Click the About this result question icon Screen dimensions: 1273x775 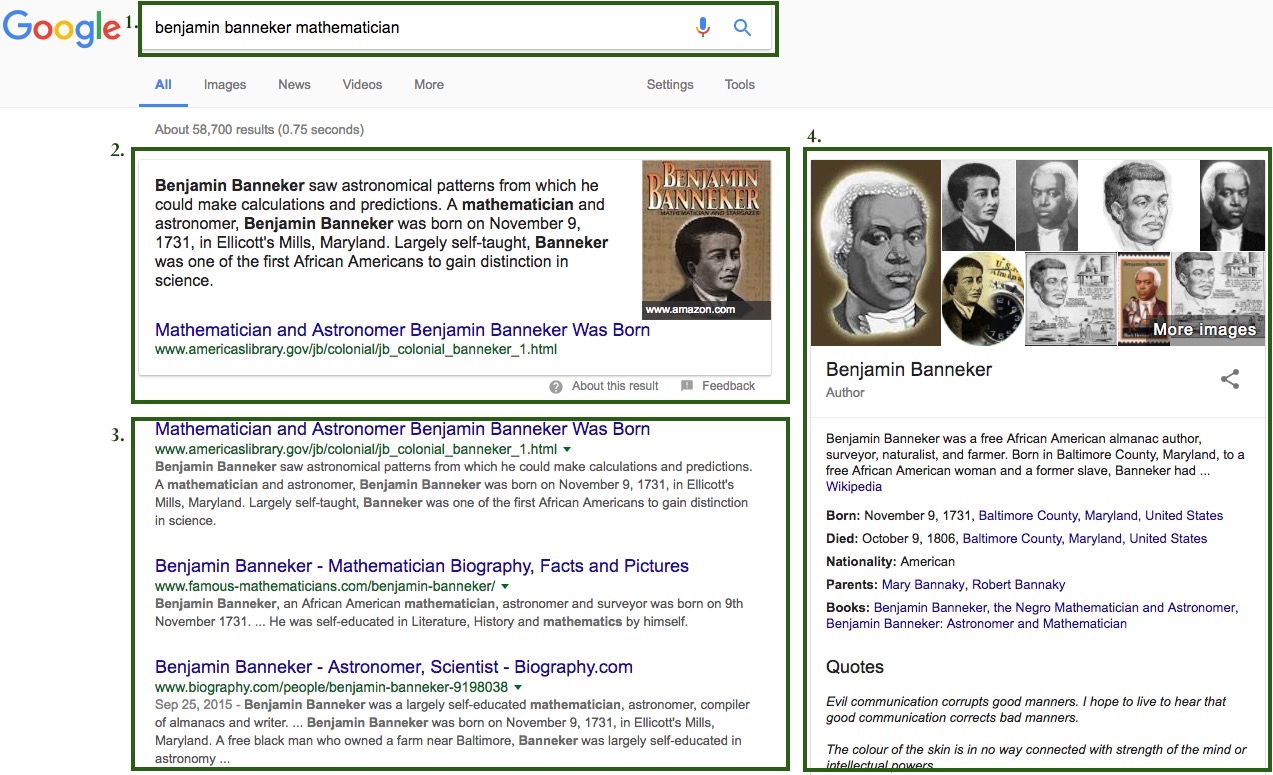coord(555,386)
